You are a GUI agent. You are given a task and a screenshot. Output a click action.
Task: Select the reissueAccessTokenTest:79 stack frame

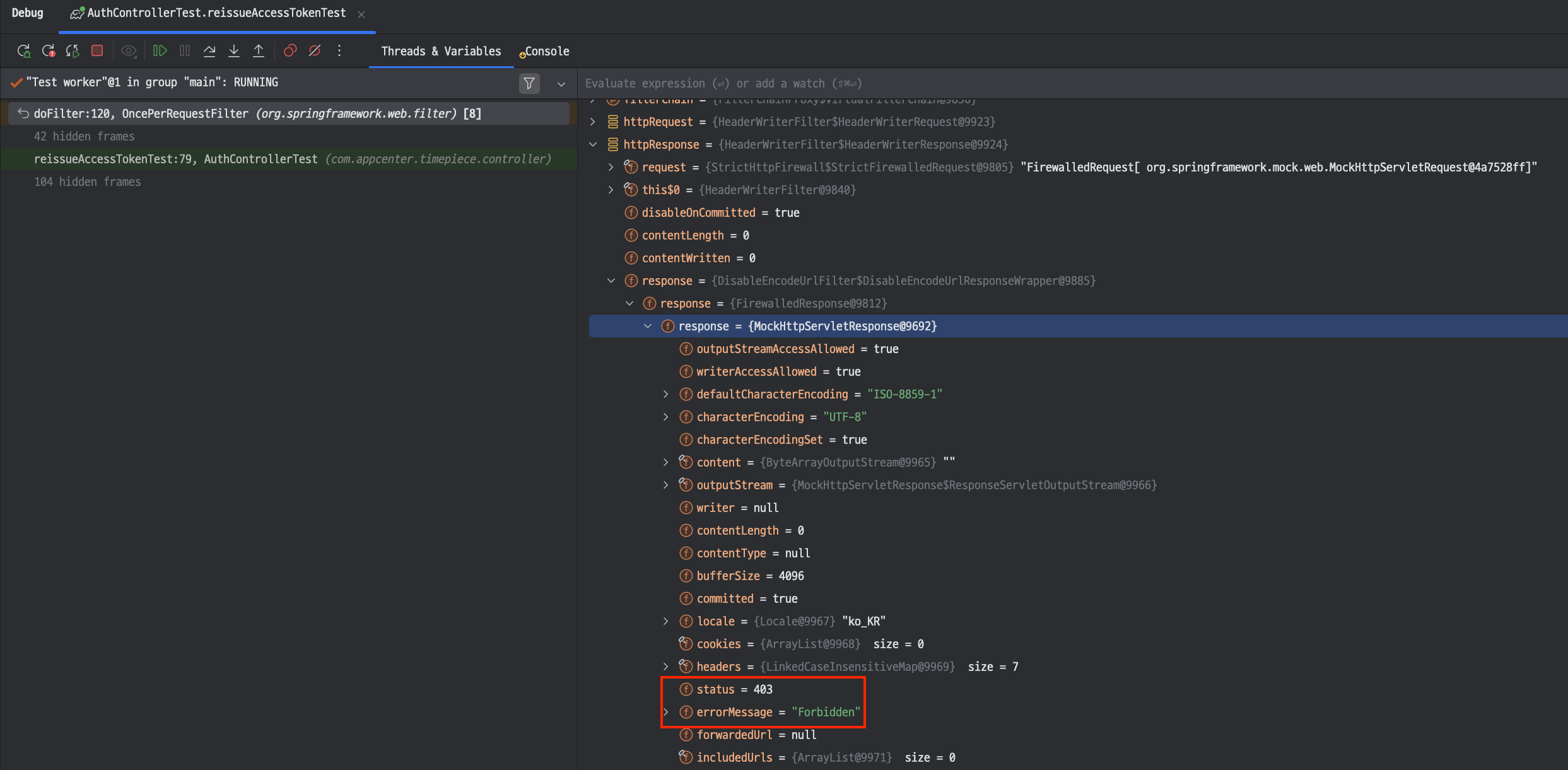pyautogui.click(x=292, y=159)
